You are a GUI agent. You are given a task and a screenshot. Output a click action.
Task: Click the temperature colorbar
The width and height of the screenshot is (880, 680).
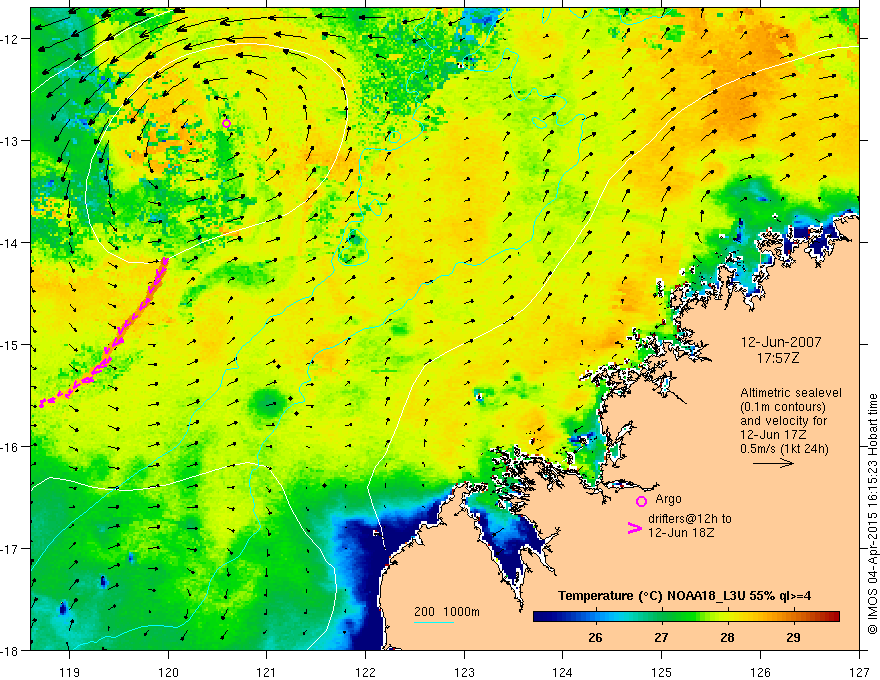pos(686,616)
